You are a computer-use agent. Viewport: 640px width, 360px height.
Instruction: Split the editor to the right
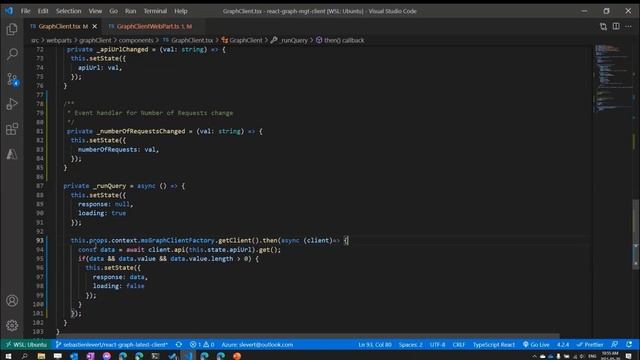click(x=616, y=27)
